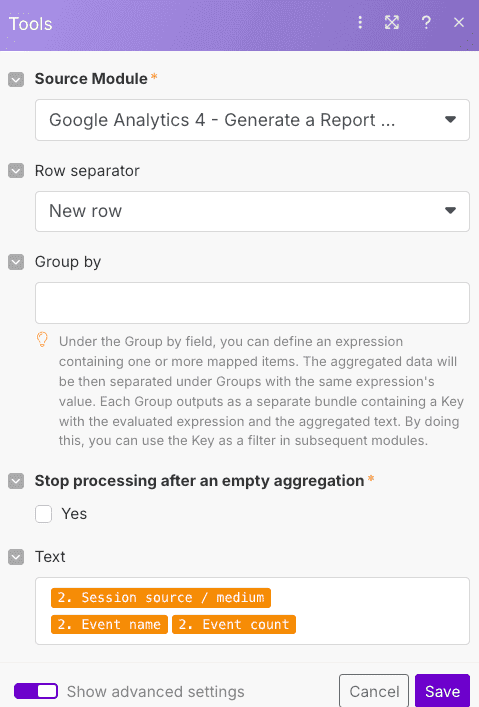This screenshot has width=479, height=707.
Task: Close the Tools dialog
Action: pyautogui.click(x=459, y=22)
